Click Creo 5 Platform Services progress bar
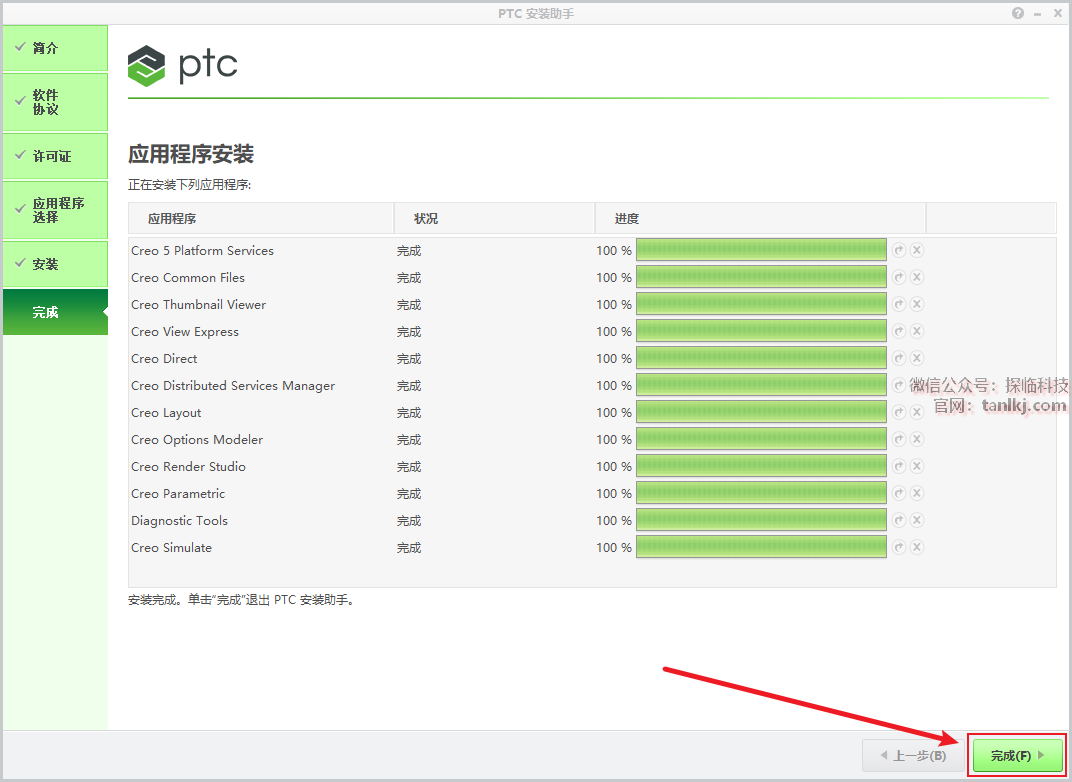The width and height of the screenshot is (1072, 782). 761,250
